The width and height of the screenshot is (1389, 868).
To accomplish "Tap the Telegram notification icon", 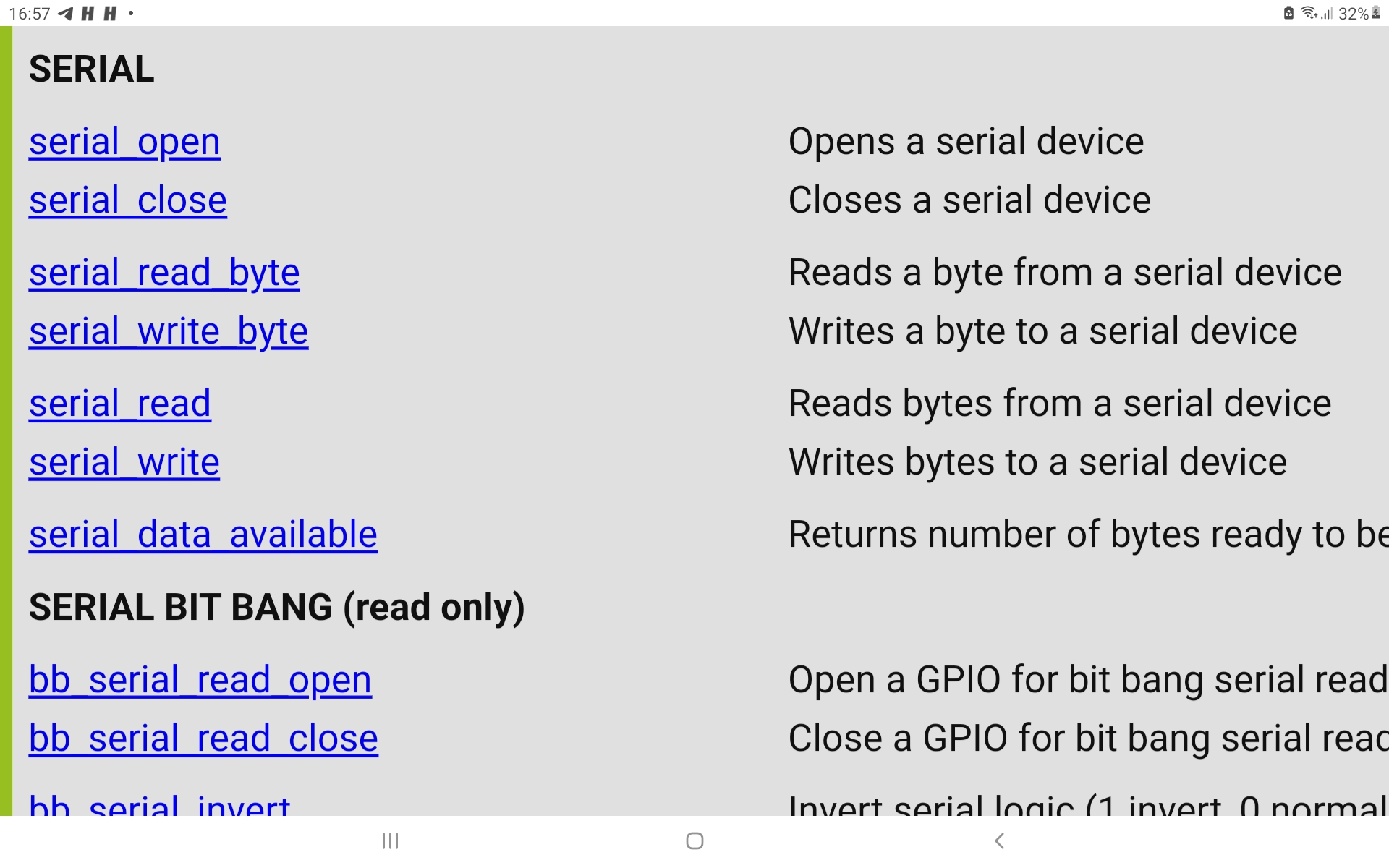I will click(66, 13).
